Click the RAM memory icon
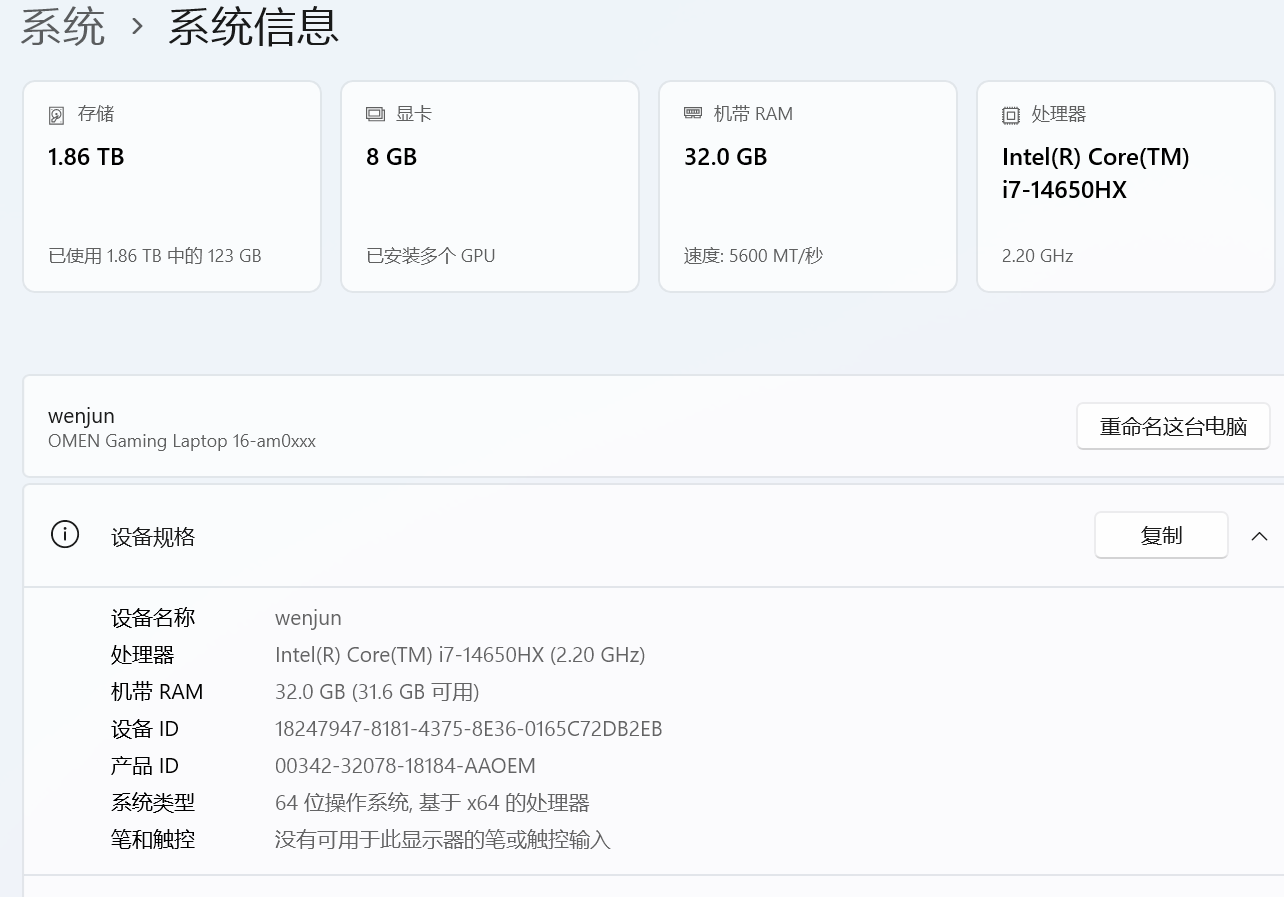This screenshot has height=897, width=1284. [693, 114]
